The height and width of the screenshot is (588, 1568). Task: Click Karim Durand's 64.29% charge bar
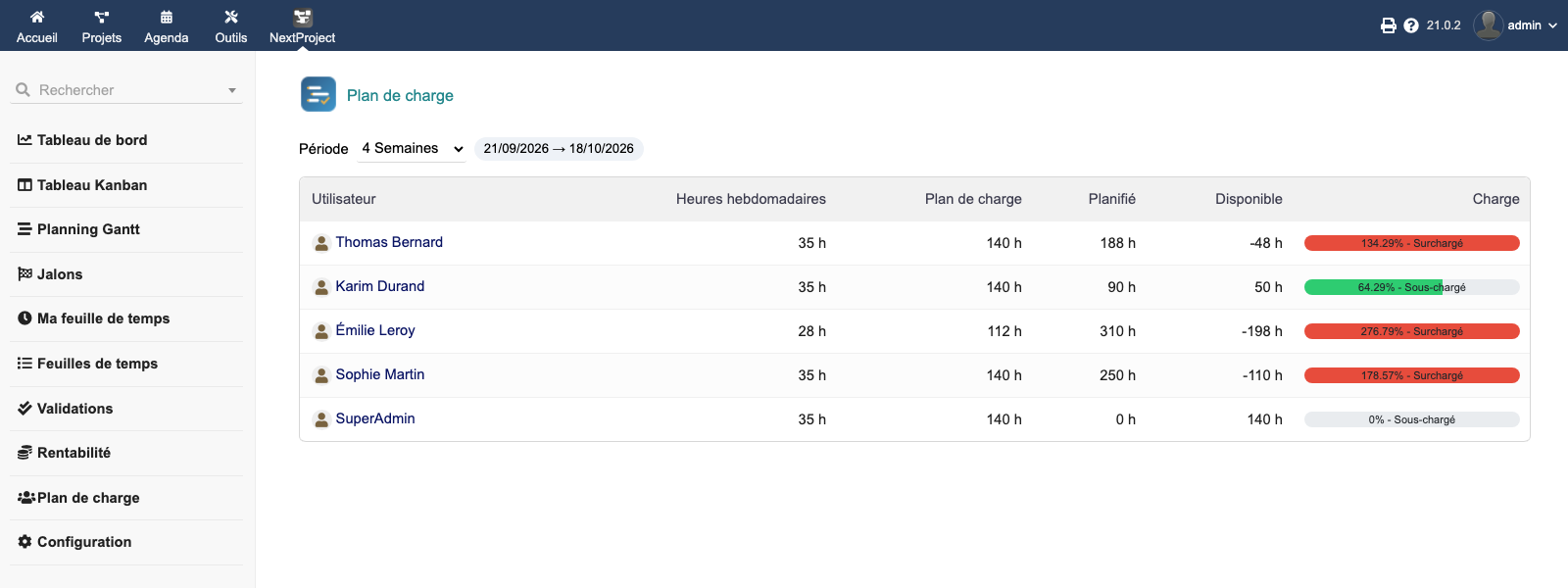click(x=1411, y=287)
